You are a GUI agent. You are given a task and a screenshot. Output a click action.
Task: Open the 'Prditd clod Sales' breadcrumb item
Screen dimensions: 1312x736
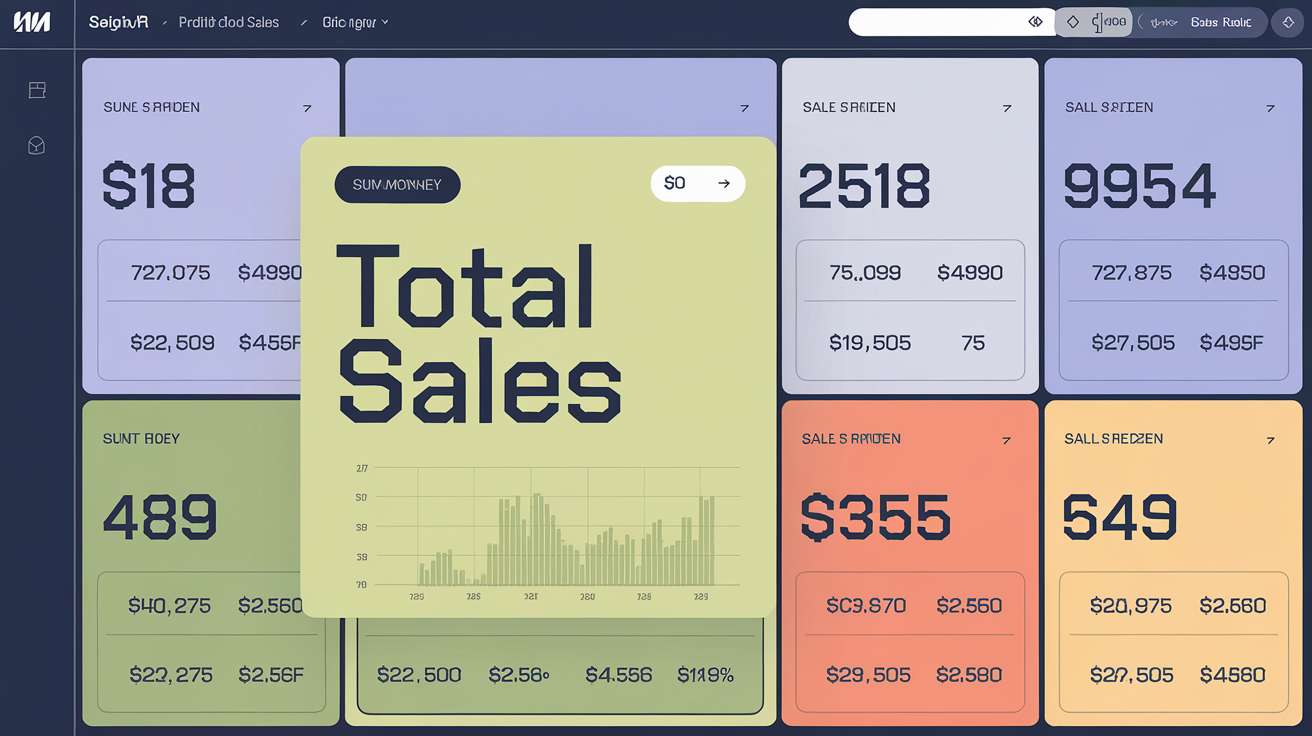[x=228, y=22]
